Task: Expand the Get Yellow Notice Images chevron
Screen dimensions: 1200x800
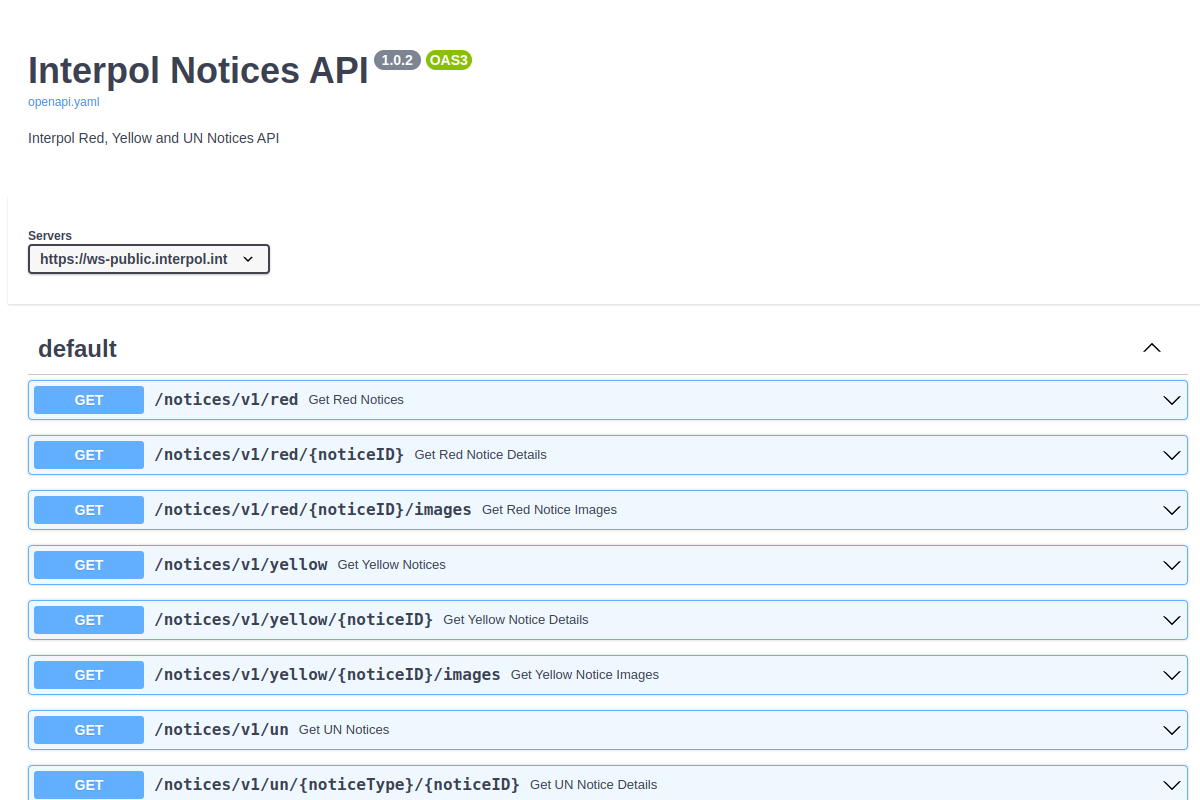Action: (x=1173, y=675)
